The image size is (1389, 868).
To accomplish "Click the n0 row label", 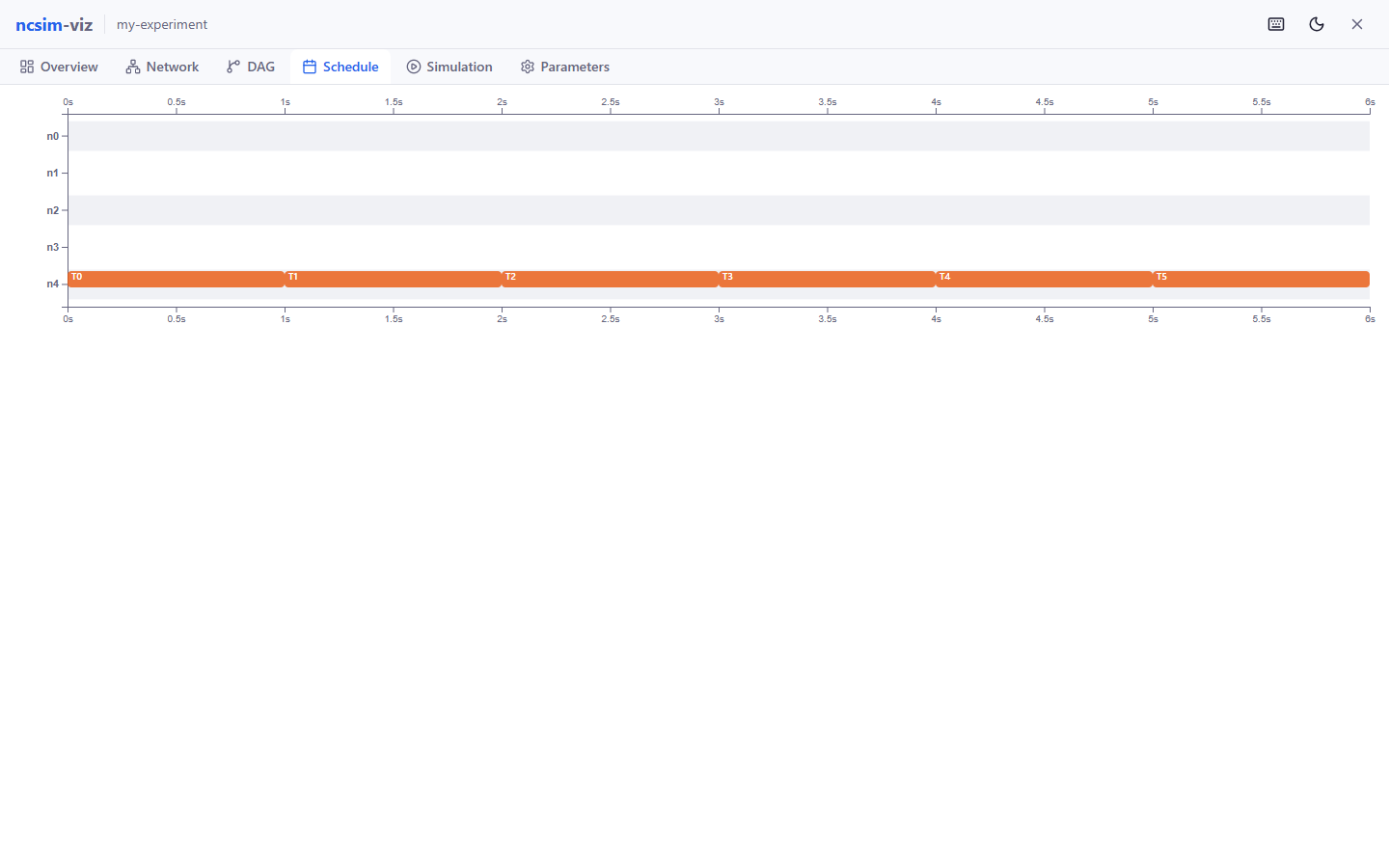I will tap(52, 137).
